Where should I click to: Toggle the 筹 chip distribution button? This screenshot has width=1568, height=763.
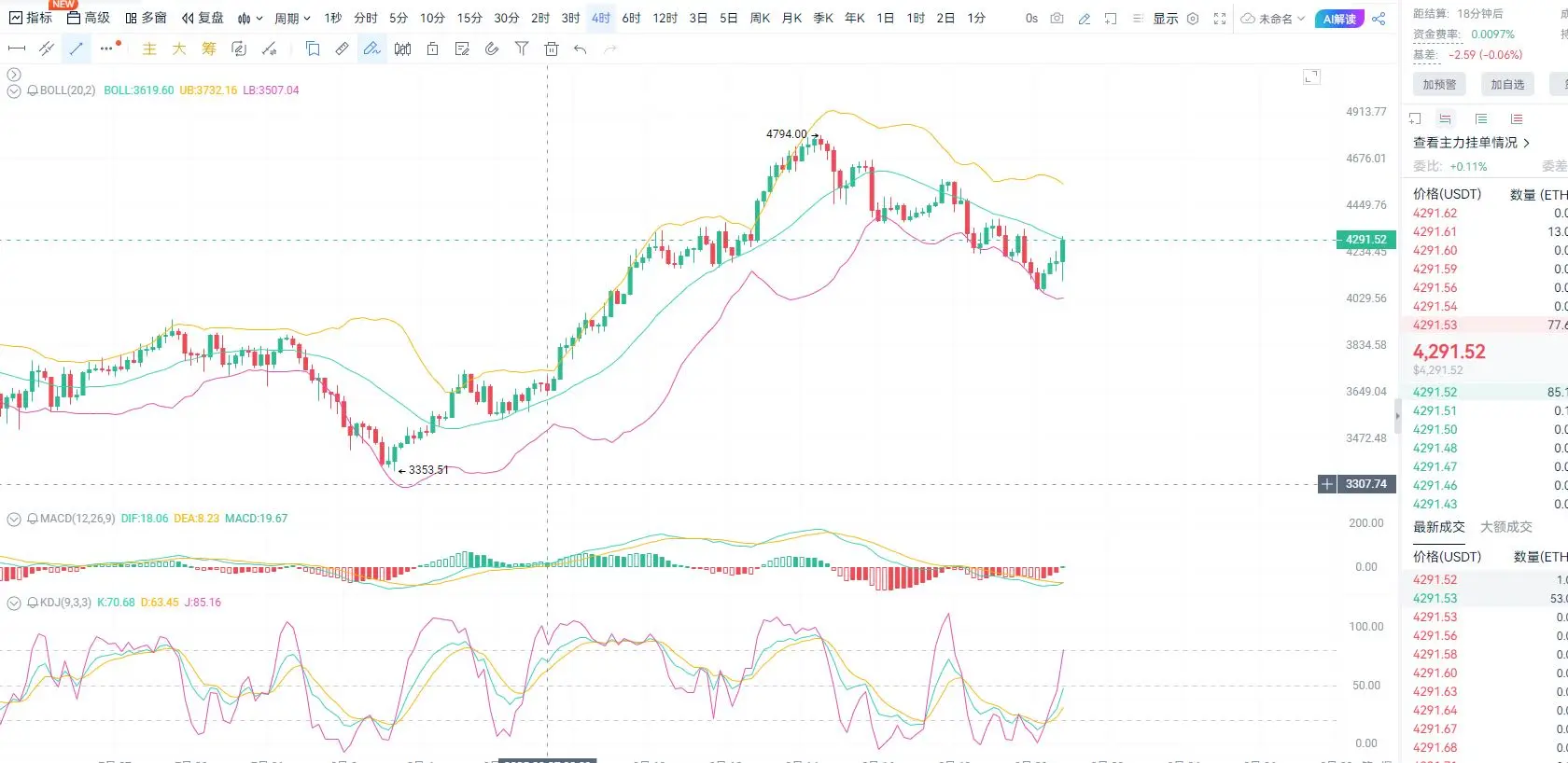209,49
